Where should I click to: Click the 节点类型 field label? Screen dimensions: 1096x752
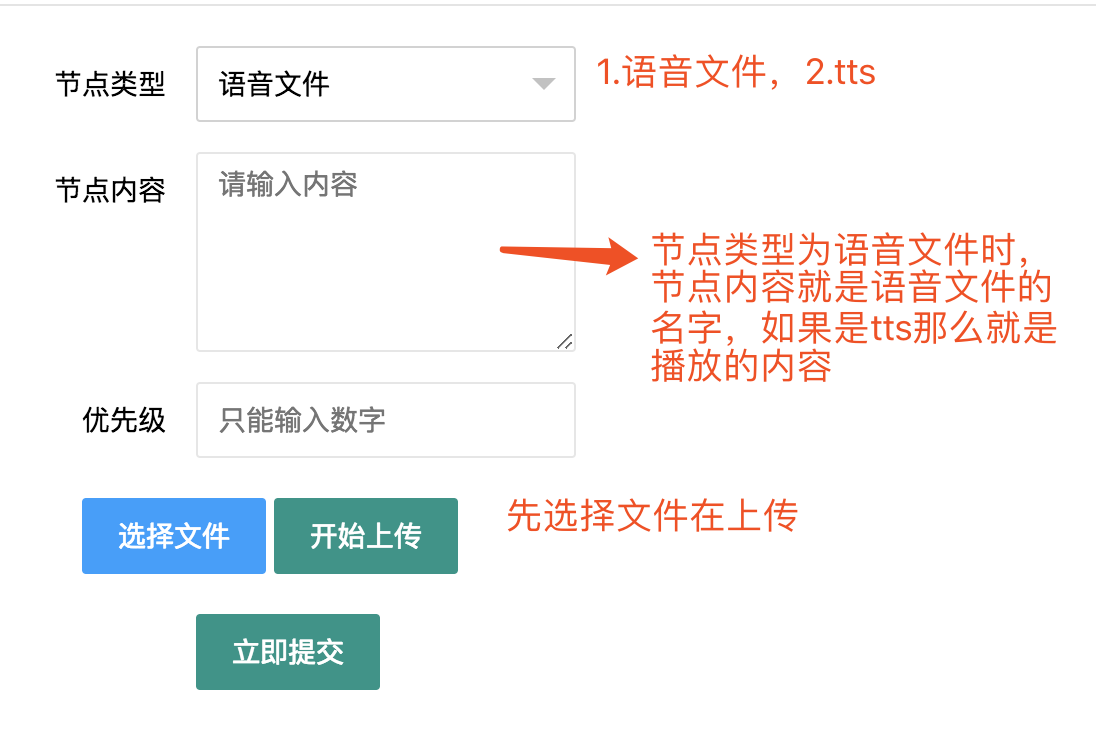[x=110, y=84]
